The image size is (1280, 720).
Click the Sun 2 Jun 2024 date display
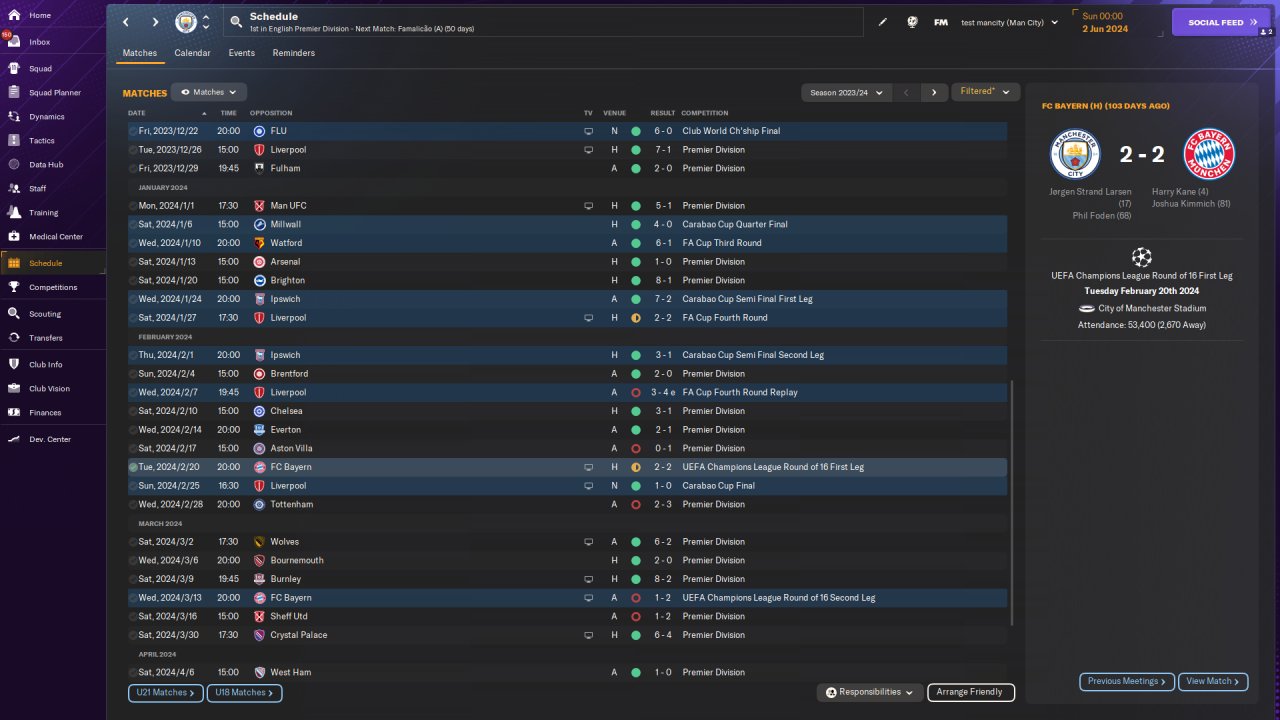tap(1105, 22)
